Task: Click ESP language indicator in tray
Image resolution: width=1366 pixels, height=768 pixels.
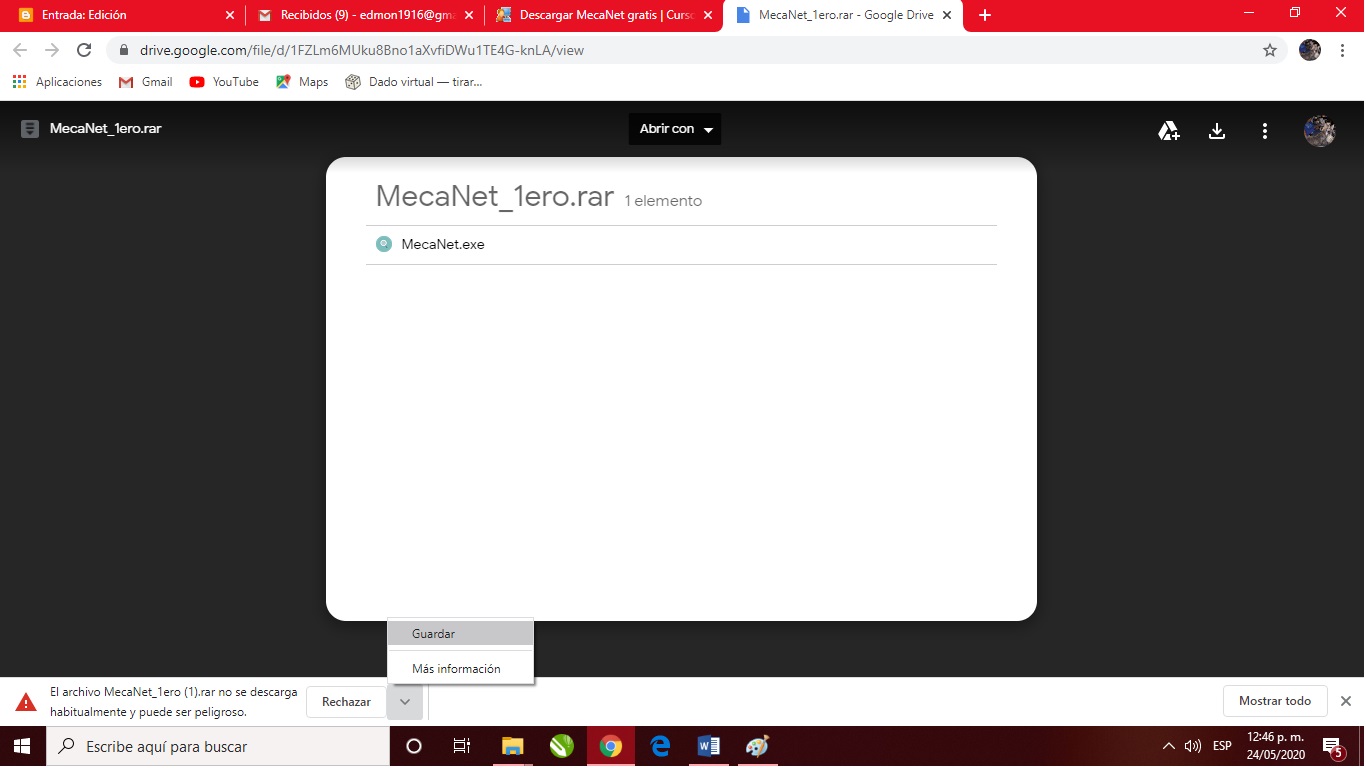Action: tap(1222, 746)
